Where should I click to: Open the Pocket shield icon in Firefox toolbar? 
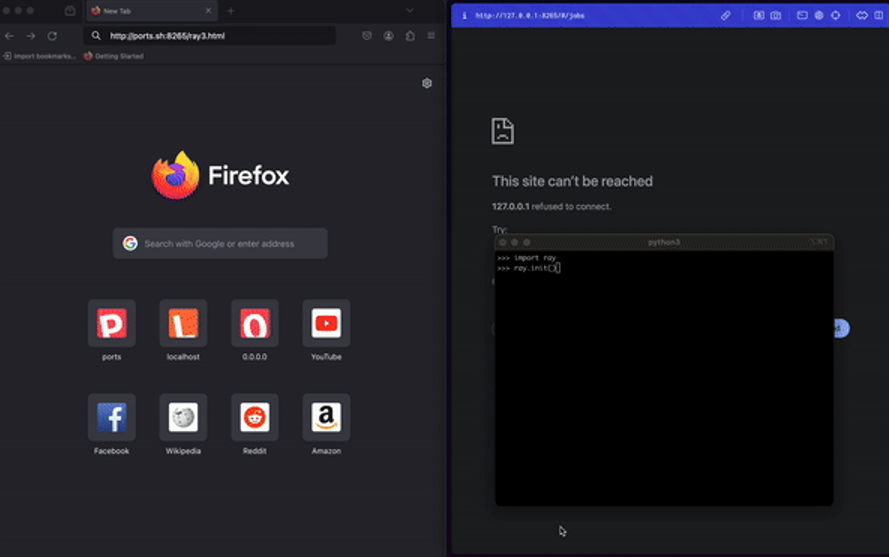[367, 36]
